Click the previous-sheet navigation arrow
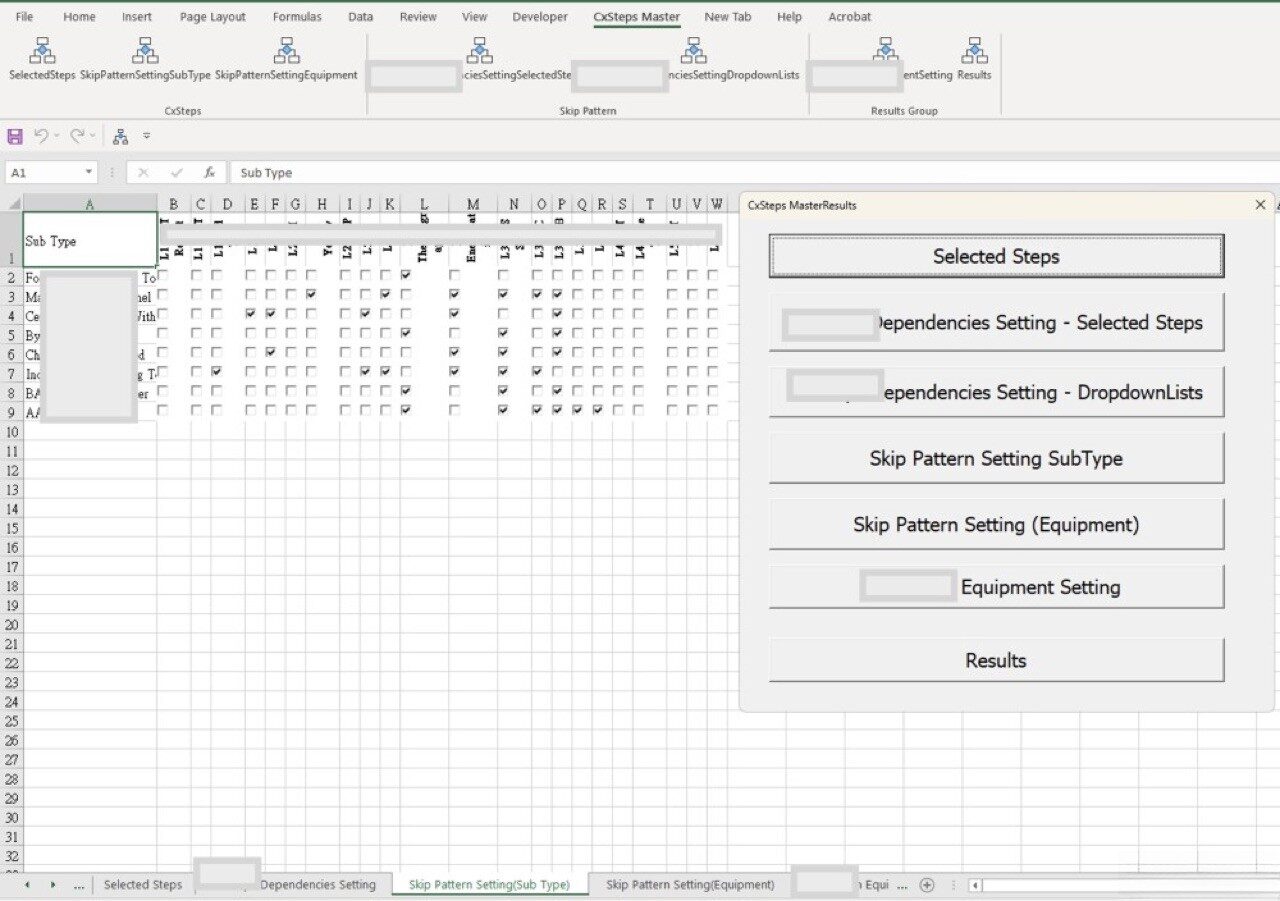 pos(27,885)
